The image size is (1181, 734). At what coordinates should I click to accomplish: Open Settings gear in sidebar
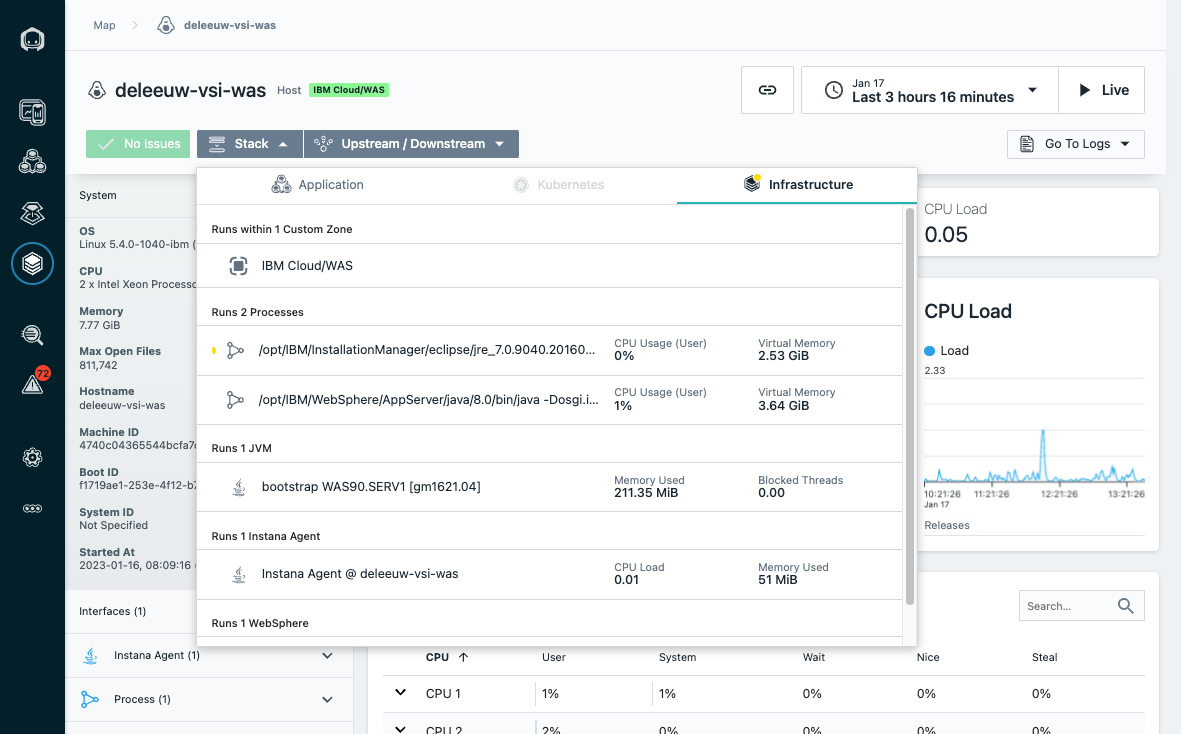click(32, 457)
